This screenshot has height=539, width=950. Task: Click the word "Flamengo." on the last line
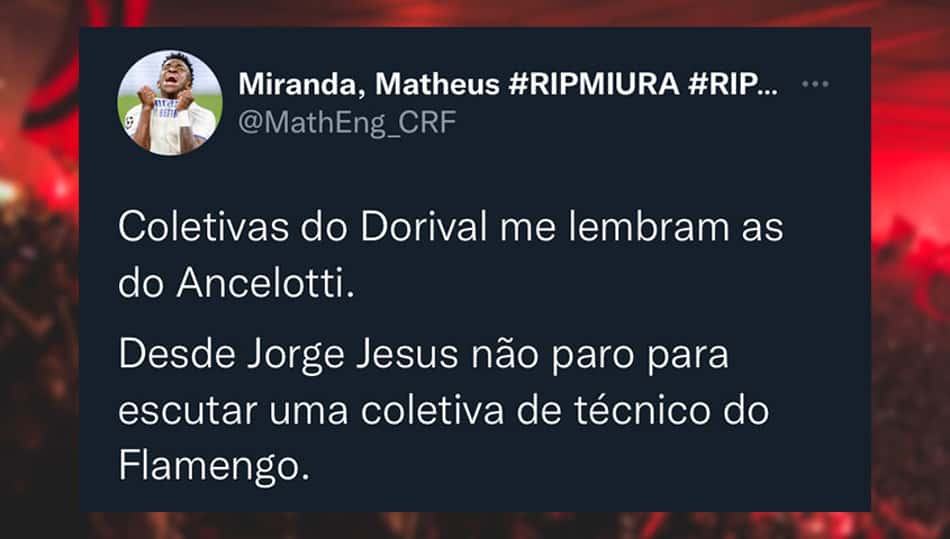pyautogui.click(x=214, y=466)
